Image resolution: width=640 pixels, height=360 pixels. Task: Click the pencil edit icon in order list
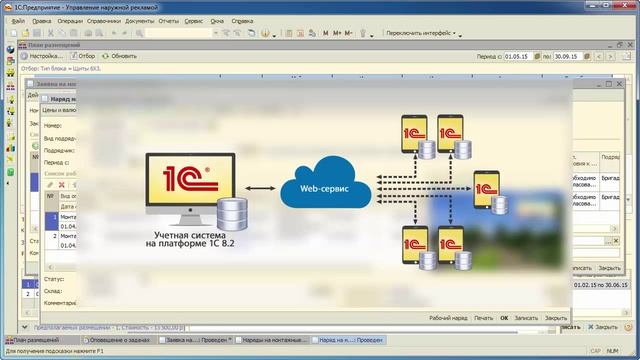[50, 185]
